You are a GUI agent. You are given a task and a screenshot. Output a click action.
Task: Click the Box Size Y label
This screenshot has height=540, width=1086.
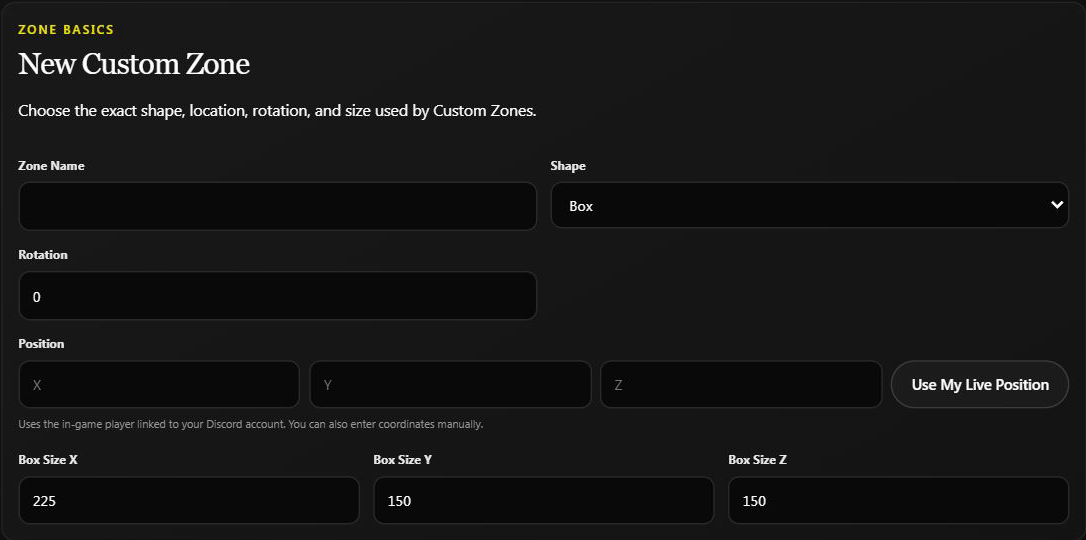[403, 460]
